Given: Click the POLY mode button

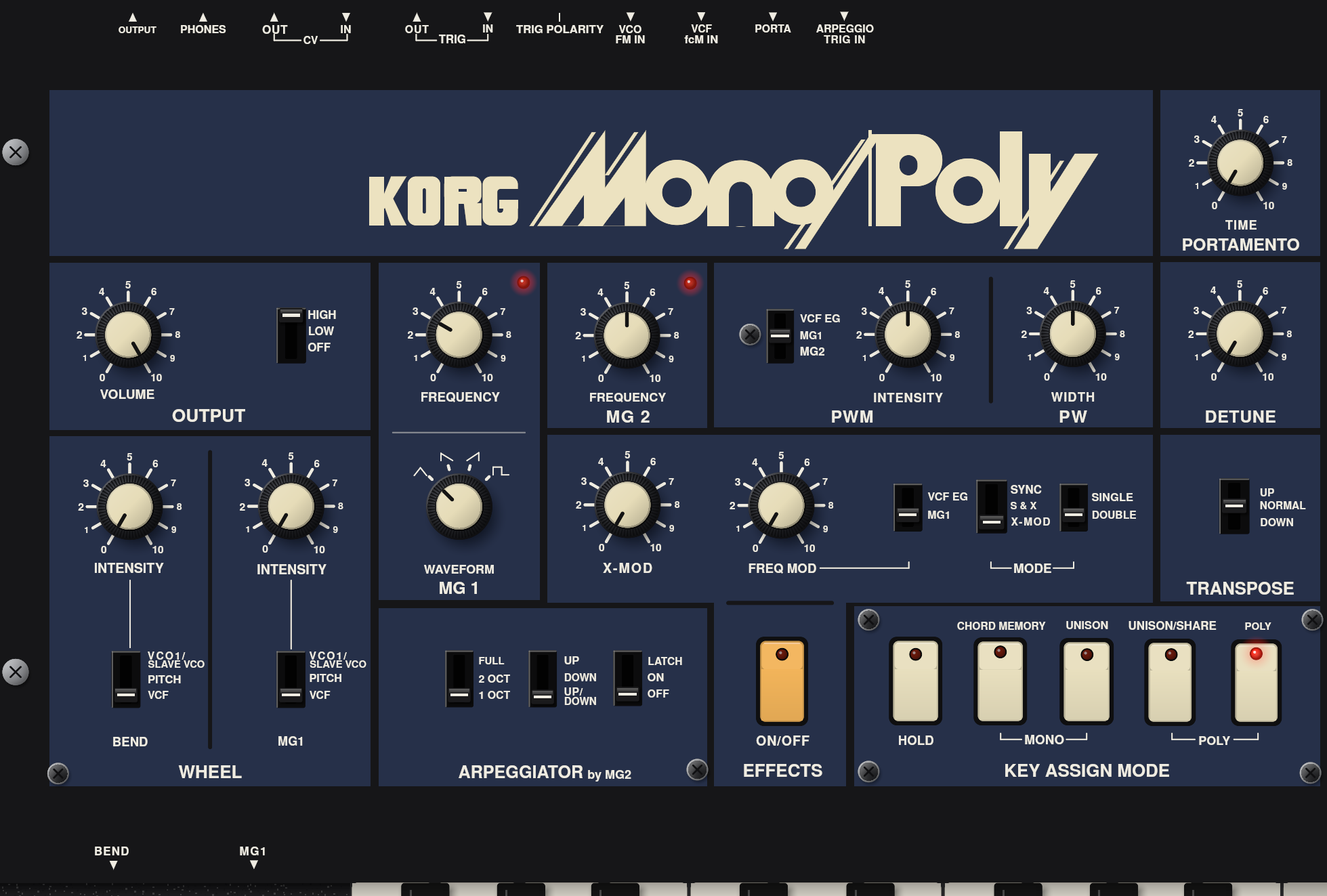Looking at the screenshot, I should pyautogui.click(x=1257, y=682).
